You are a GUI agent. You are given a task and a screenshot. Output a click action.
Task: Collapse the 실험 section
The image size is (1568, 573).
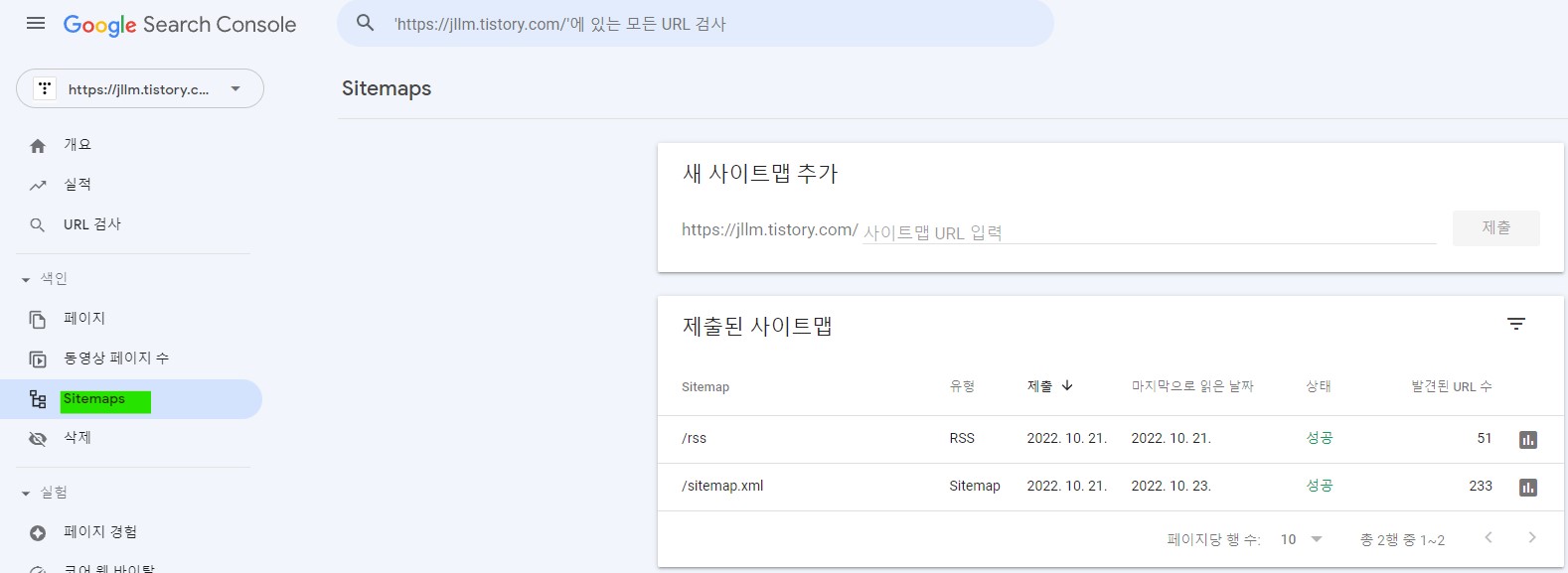click(x=45, y=493)
